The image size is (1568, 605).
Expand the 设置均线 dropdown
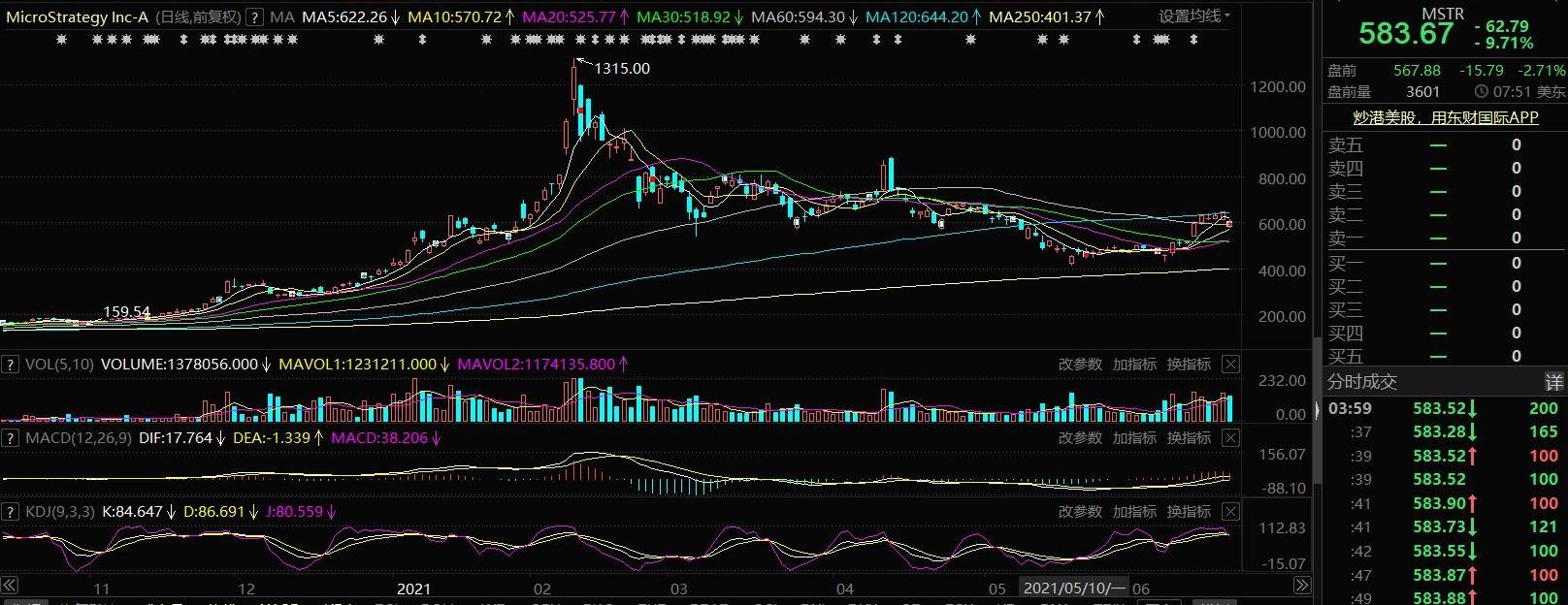pyautogui.click(x=1194, y=16)
